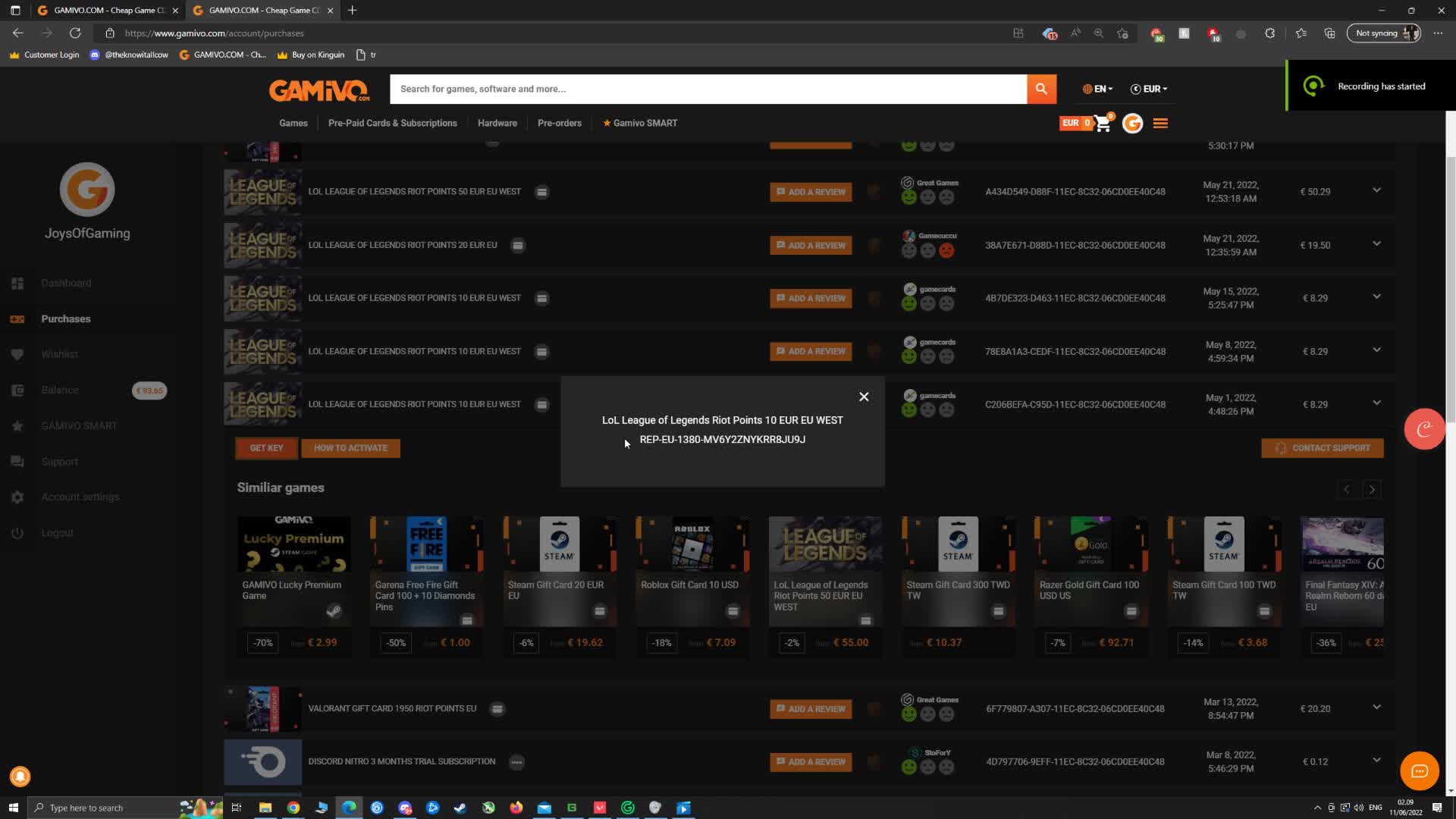Open Razer Gold Gift Card 100 USD card
This screenshot has height=819, width=1456.
pos(1090,585)
